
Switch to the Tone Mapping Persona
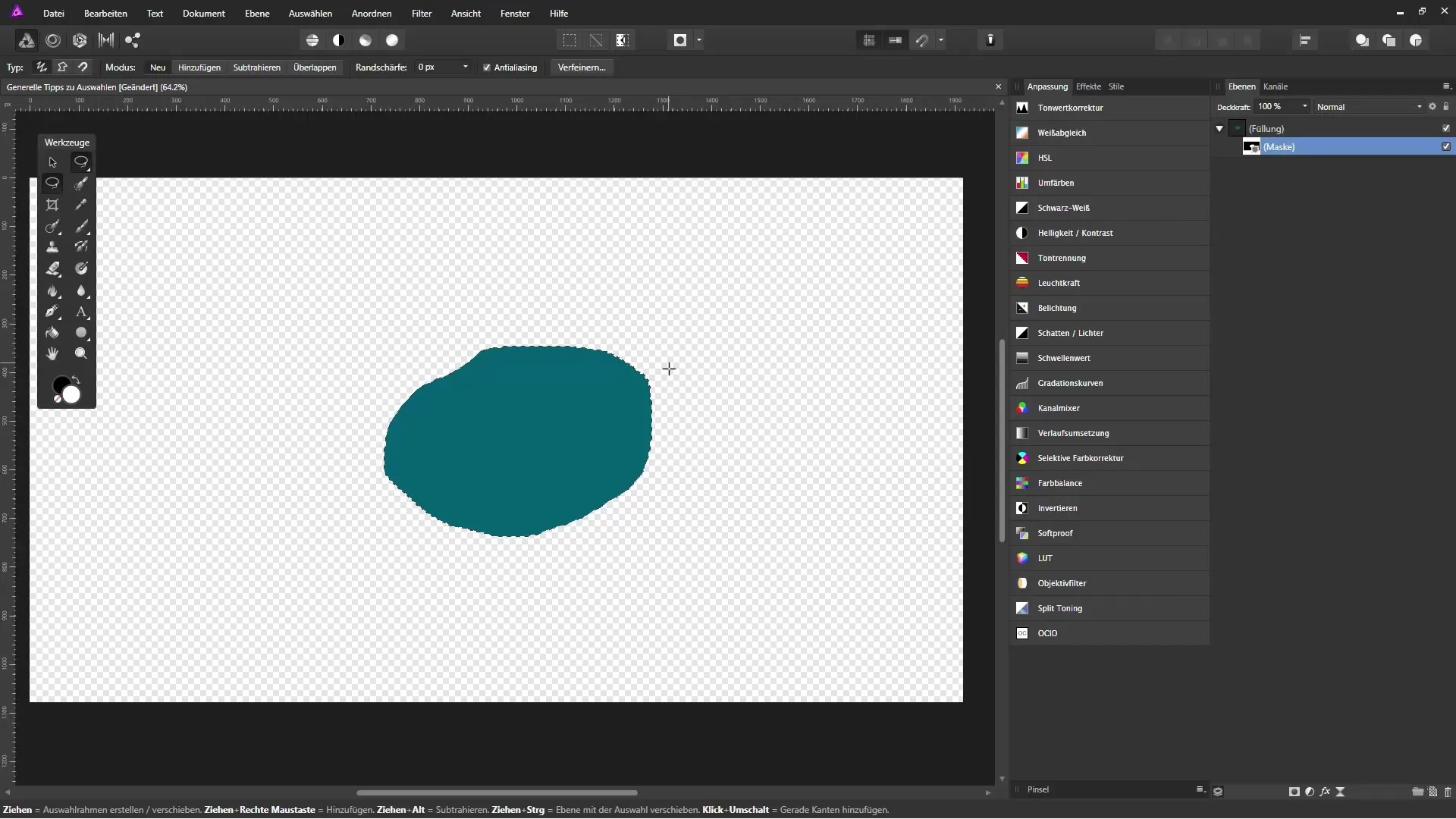tap(106, 40)
